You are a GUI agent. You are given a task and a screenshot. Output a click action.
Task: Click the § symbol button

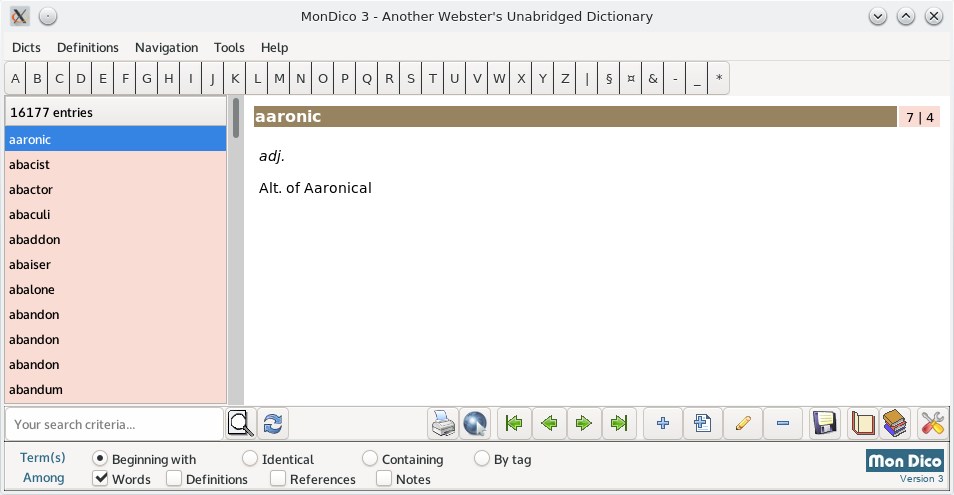coord(609,78)
